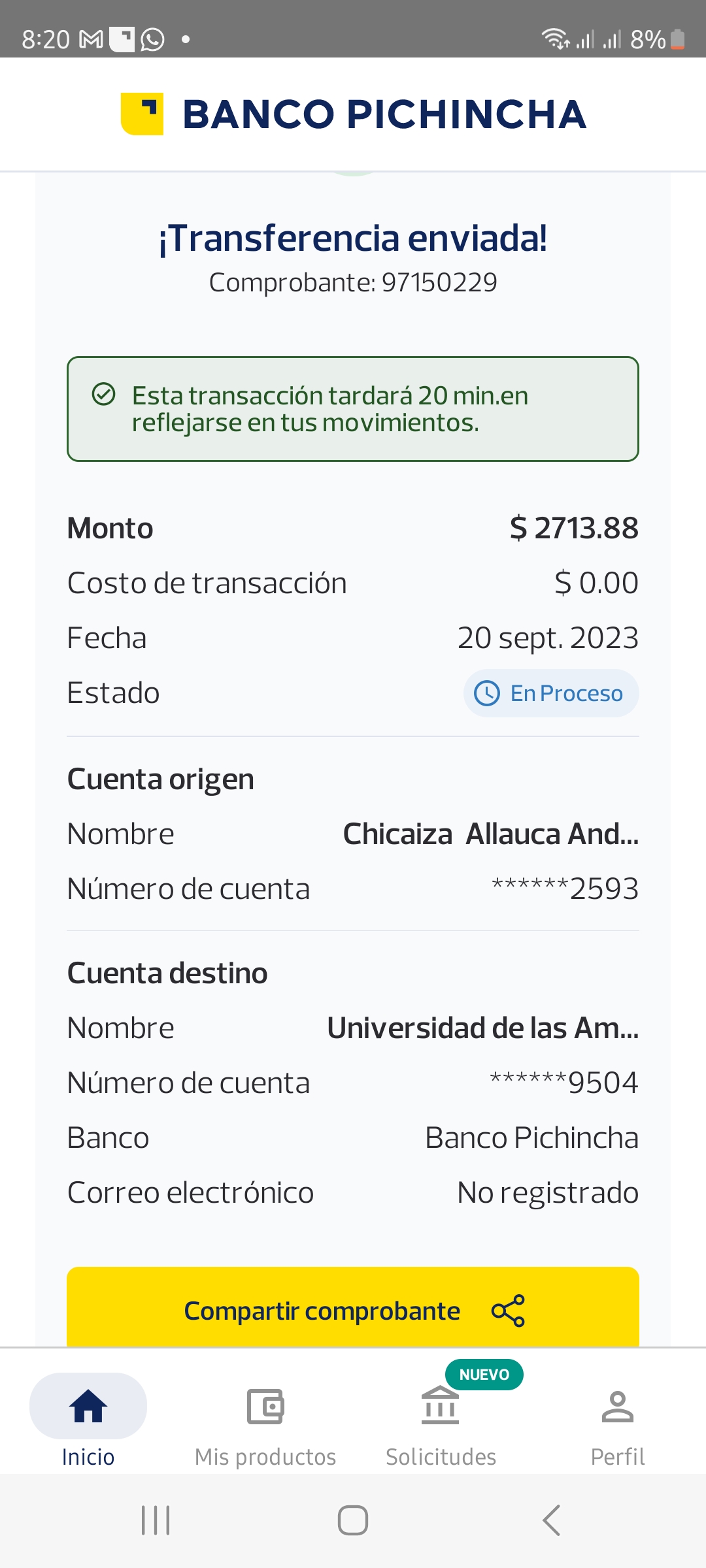
Task: Tap the NUEVO badge above Solicitudes
Action: tap(484, 1375)
